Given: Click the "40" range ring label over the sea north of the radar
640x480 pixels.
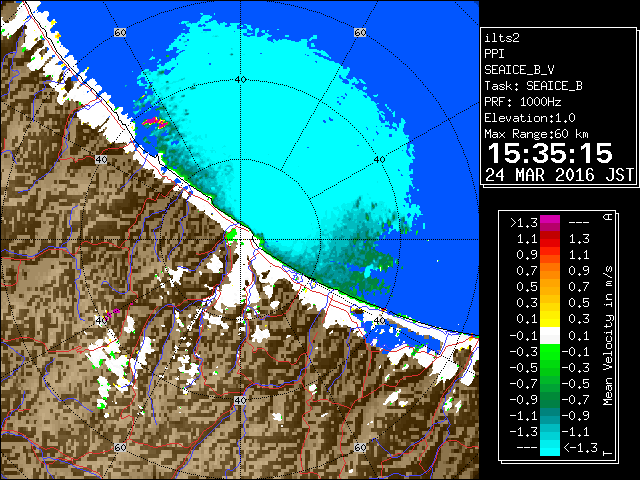Looking at the screenshot, I should click(x=241, y=80).
